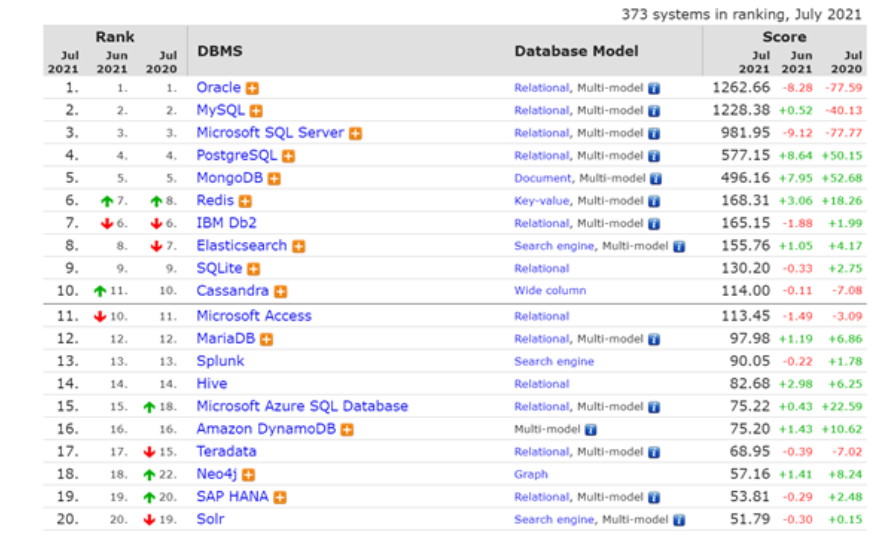Click the info icon in the MongoDB row

coord(655,179)
